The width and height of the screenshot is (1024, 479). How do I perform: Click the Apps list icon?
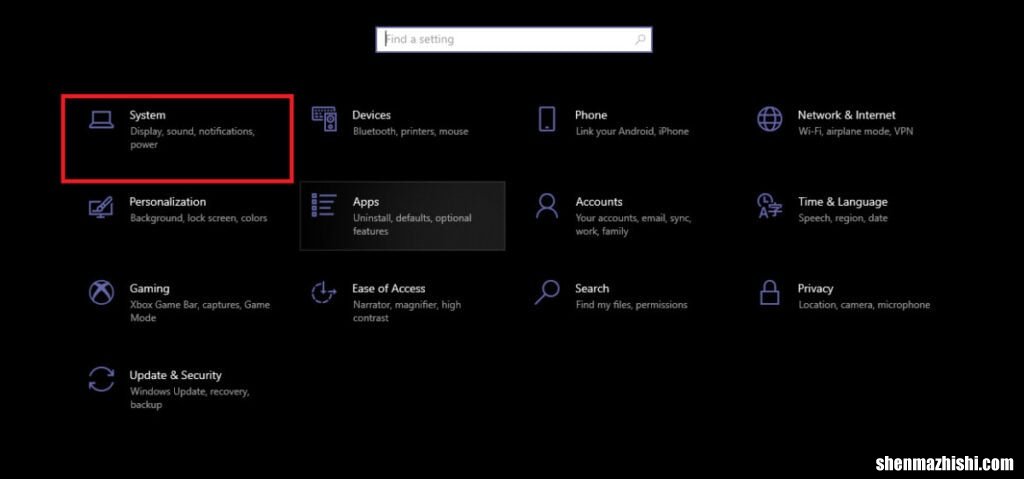pos(324,205)
